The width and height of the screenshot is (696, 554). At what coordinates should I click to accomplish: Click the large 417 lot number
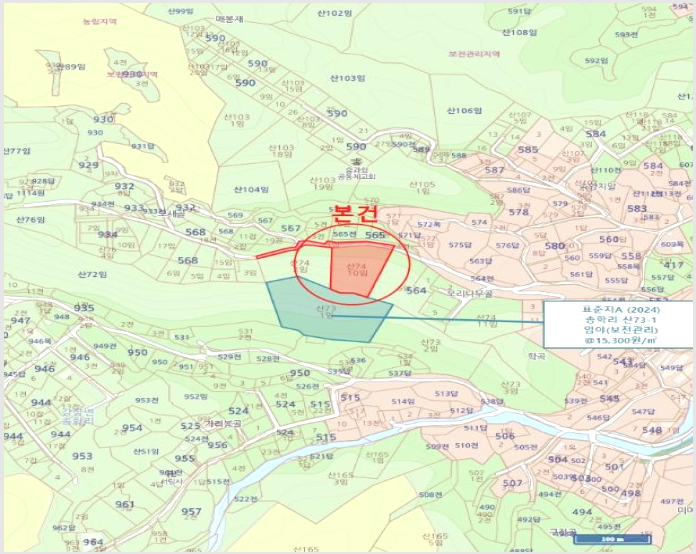(x=673, y=265)
